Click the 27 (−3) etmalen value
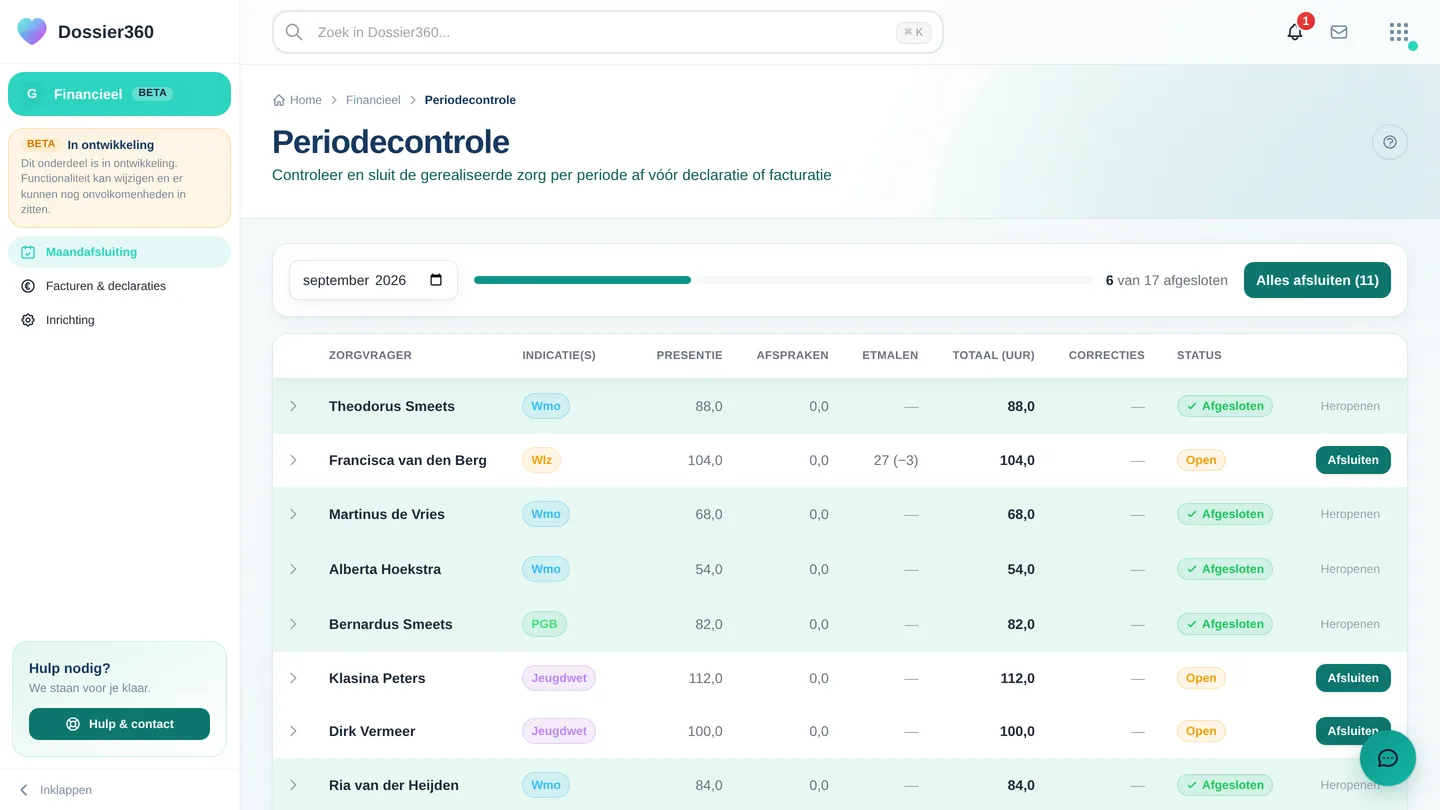The image size is (1440, 810). tap(896, 460)
